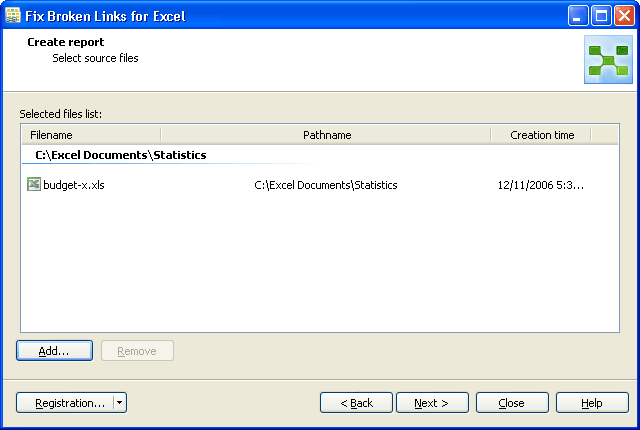Maximize the Fix Broken Links window
The width and height of the screenshot is (640, 430).
coord(601,16)
